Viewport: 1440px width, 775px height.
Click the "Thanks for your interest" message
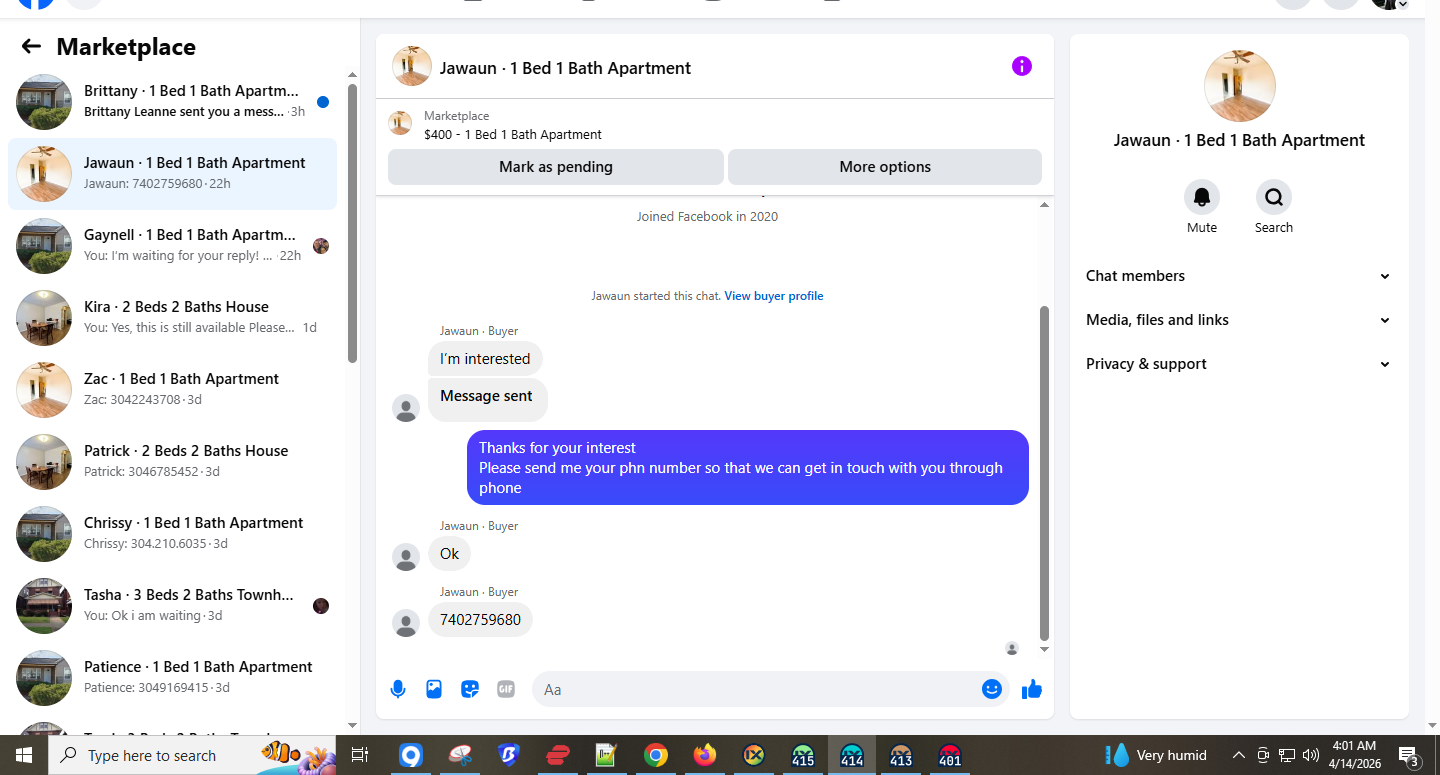pos(748,468)
